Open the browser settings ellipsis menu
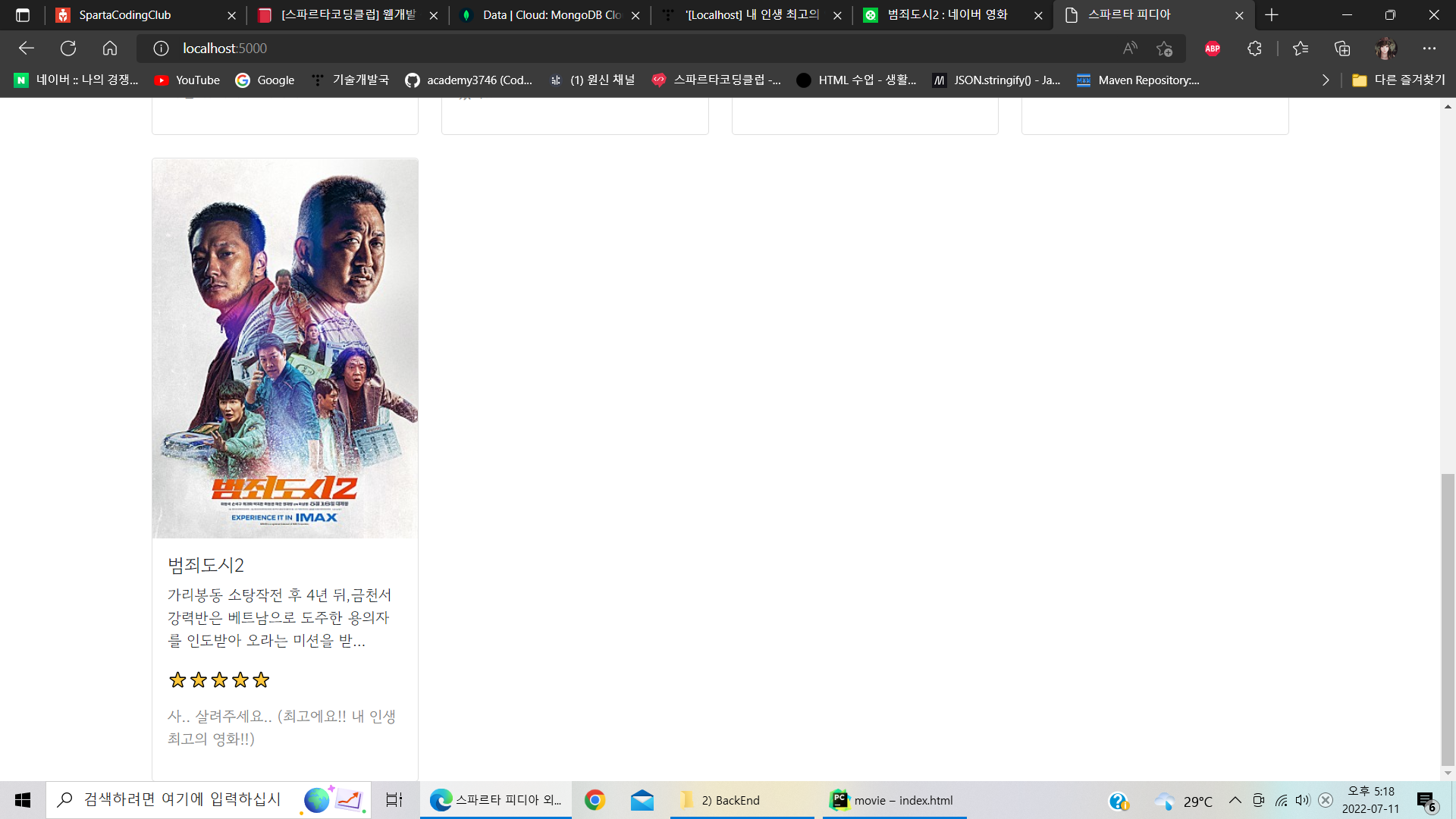The height and width of the screenshot is (819, 1456). 1429,49
